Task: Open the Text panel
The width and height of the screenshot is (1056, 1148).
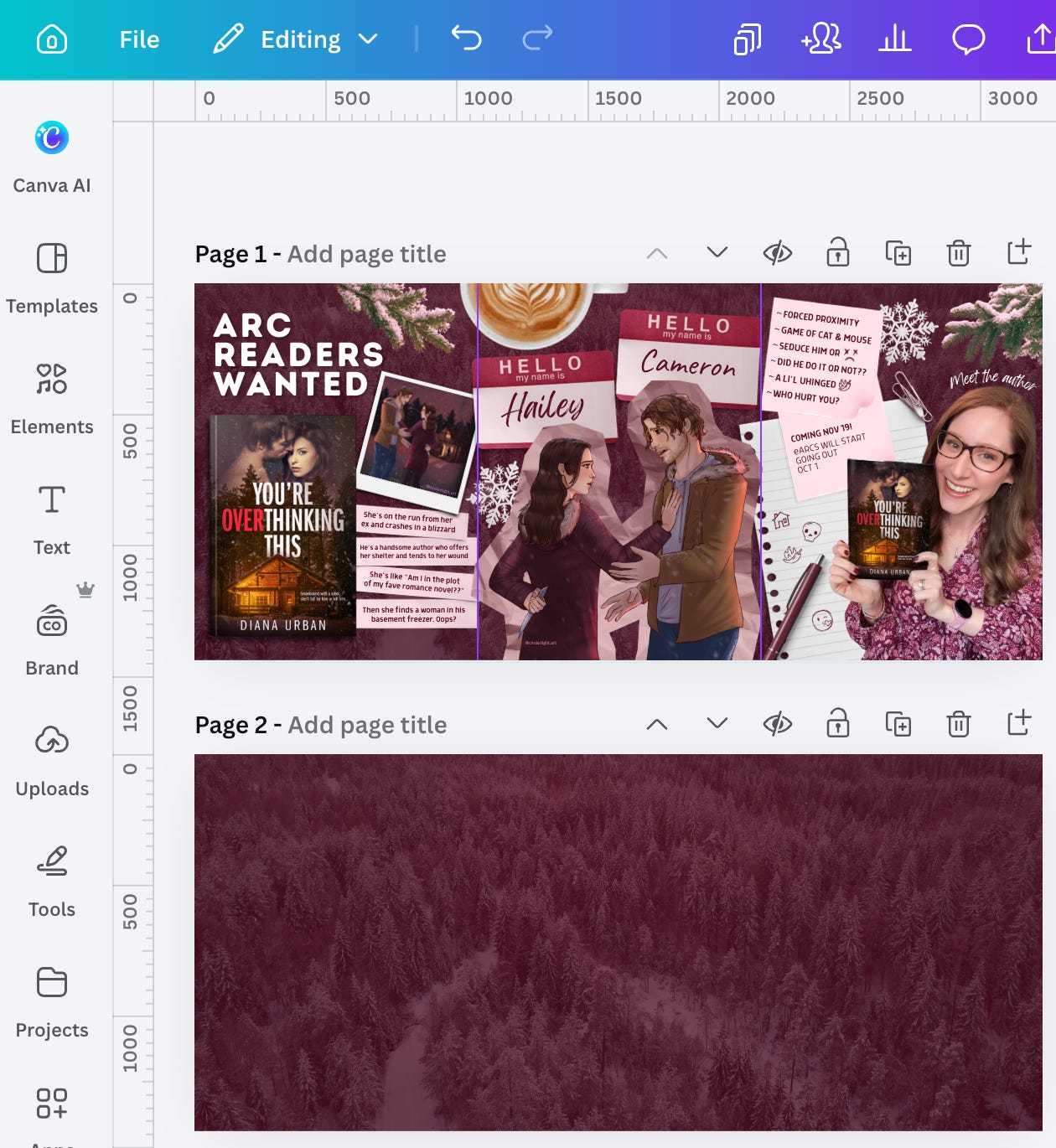Action: click(52, 520)
